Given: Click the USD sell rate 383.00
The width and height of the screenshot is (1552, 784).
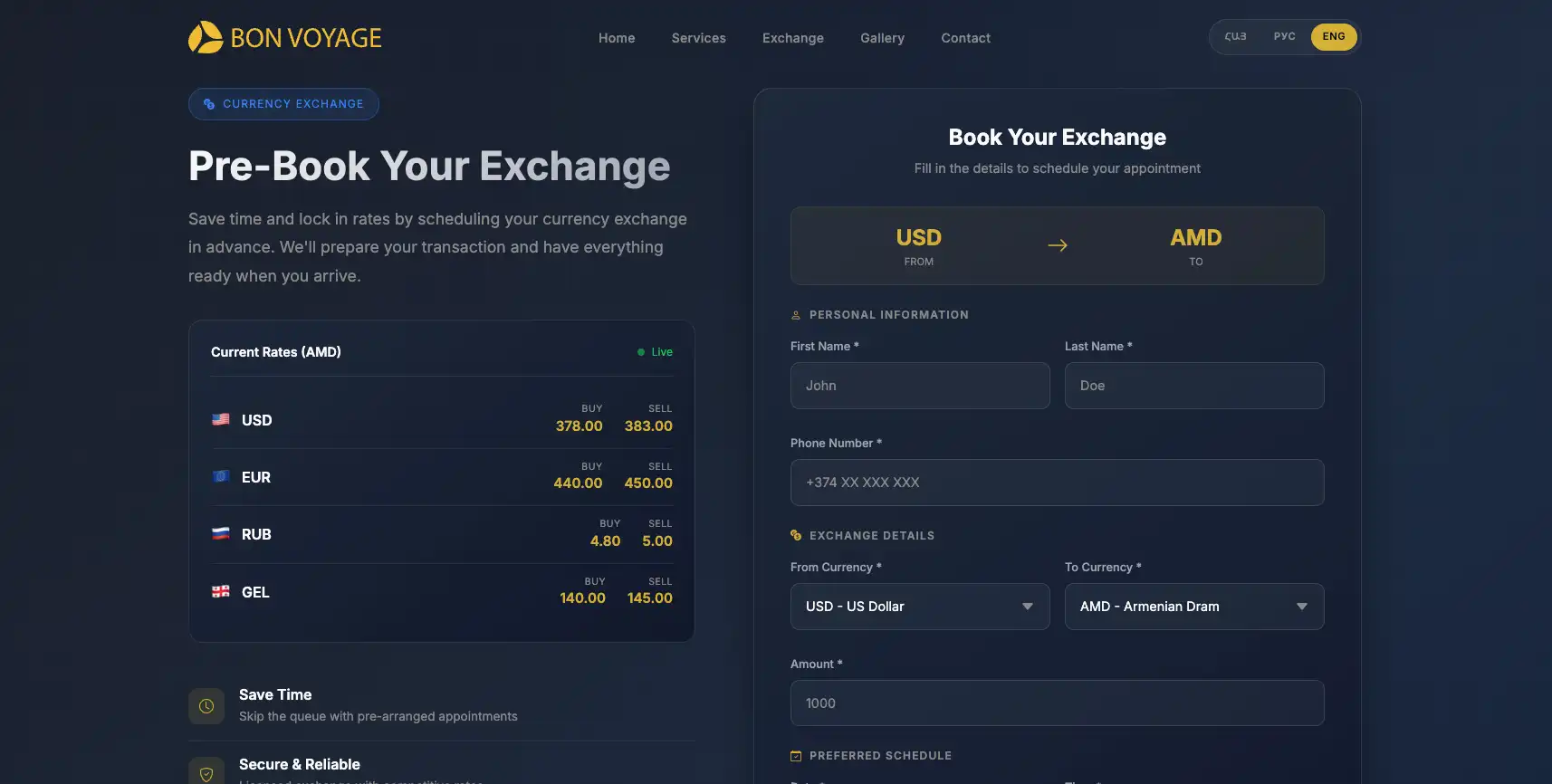Looking at the screenshot, I should (648, 426).
